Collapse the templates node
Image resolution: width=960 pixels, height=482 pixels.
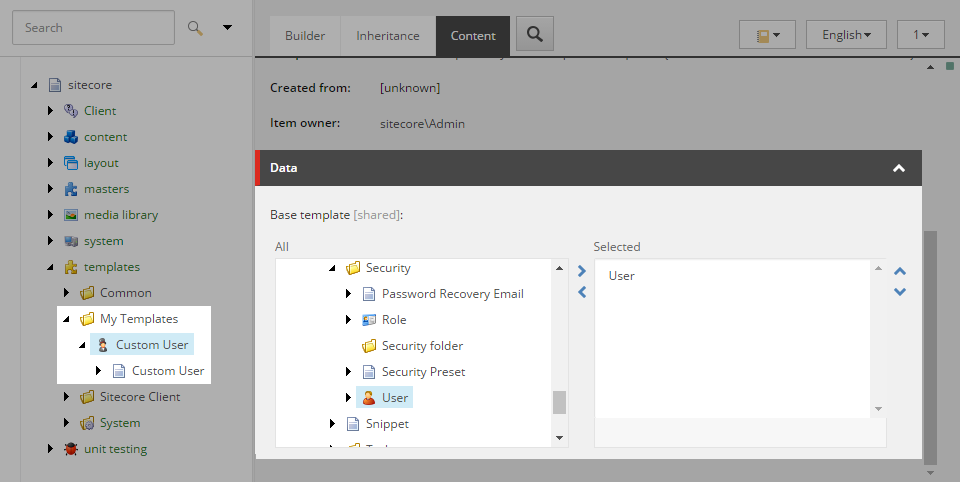(50, 268)
